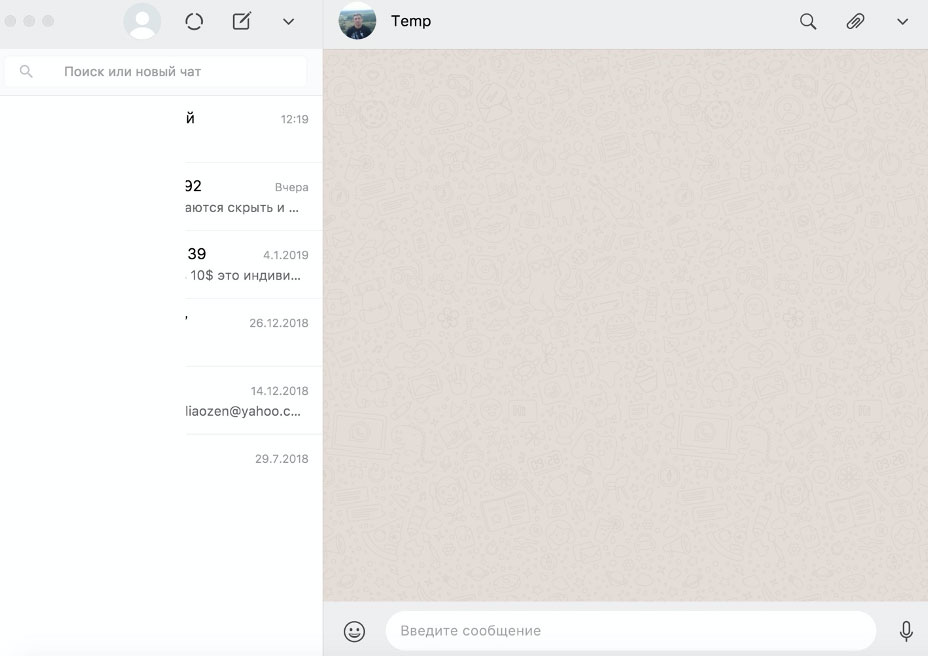This screenshot has width=928, height=656.
Task: Focus the "Поиск или новый чат" search field
Action: [170, 72]
